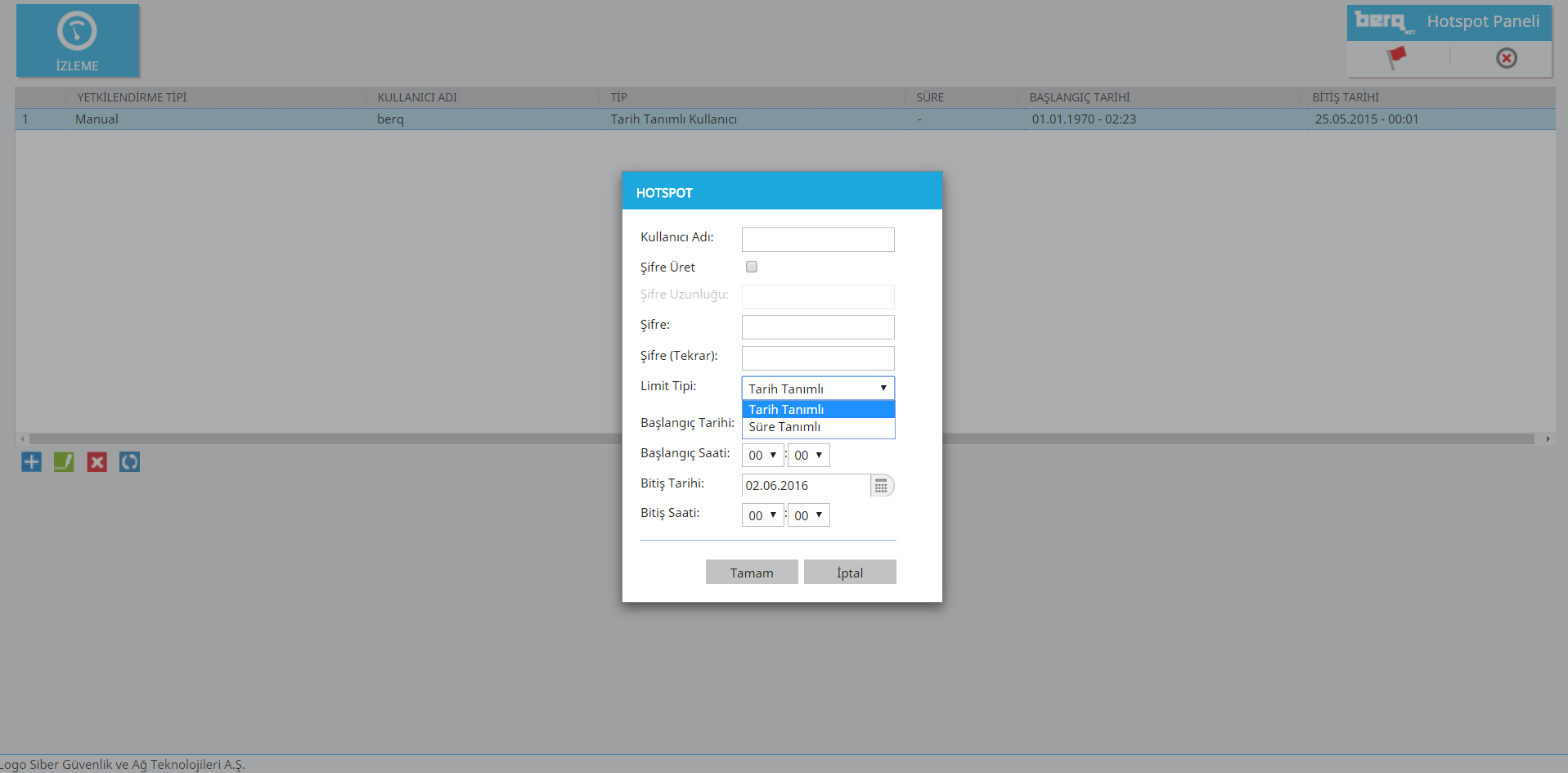Focus the Şifre (Tekrar) input field
This screenshot has width=1568, height=773.
click(x=818, y=358)
